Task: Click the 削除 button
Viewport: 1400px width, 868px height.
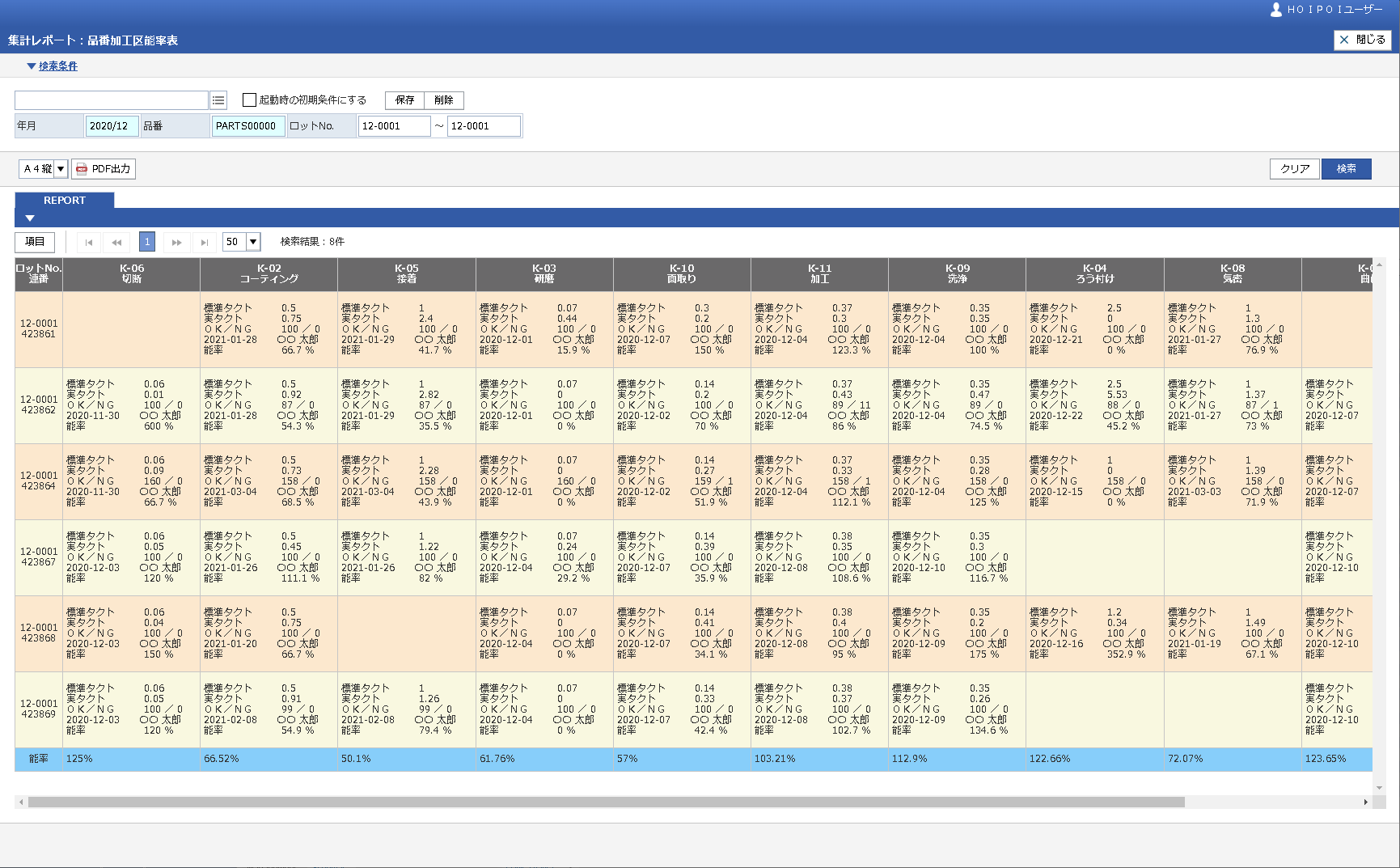Action: [444, 100]
